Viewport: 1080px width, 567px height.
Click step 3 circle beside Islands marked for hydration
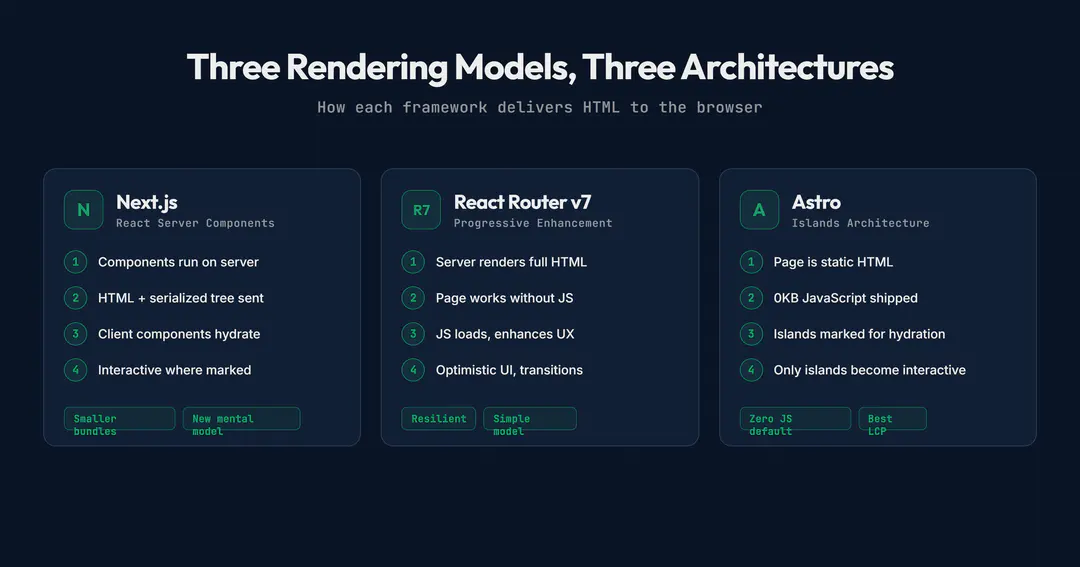pos(751,334)
